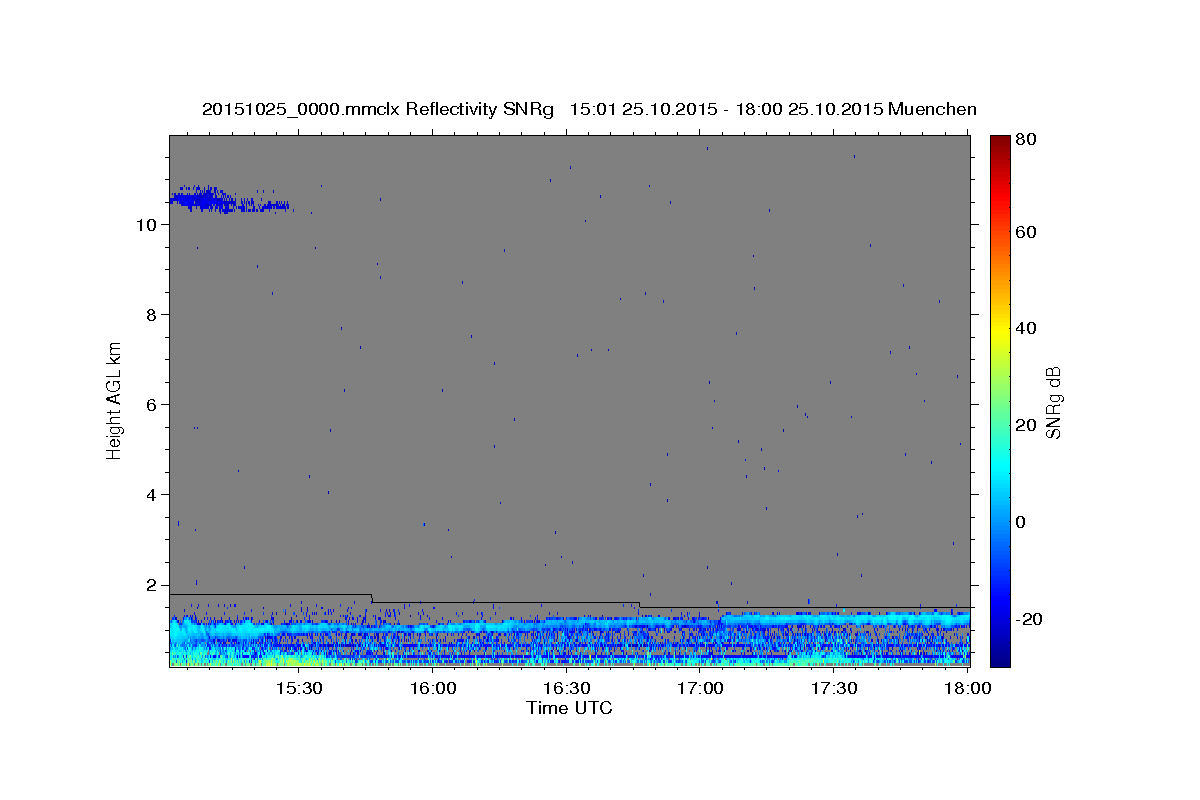This screenshot has width=1200, height=800.
Task: Click the 16:30 time tick label
Action: tap(566, 689)
